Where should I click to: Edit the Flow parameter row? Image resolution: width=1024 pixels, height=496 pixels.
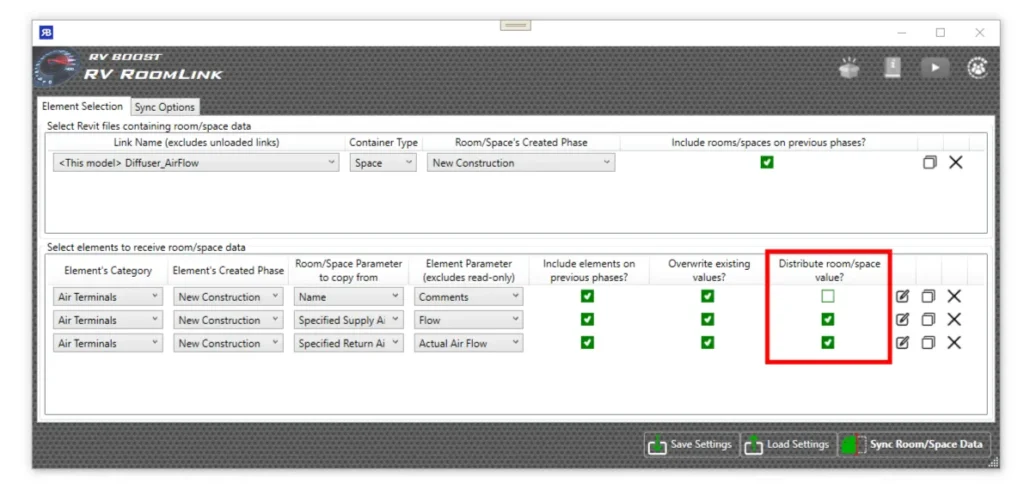(902, 320)
